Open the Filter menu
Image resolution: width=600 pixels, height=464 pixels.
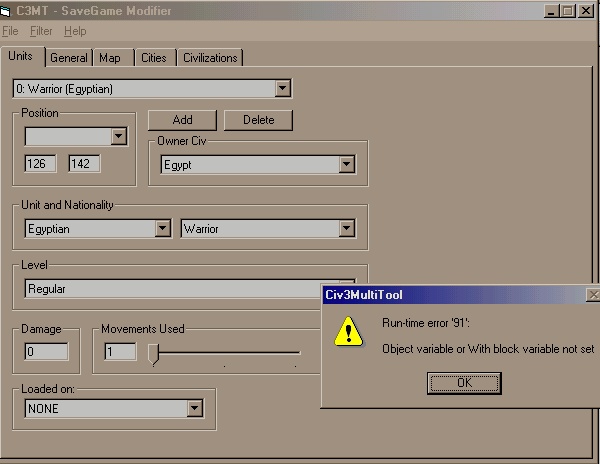coord(41,32)
